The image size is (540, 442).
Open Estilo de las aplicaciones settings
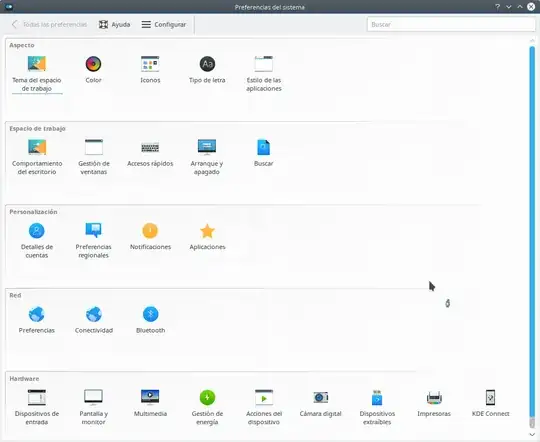pyautogui.click(x=264, y=74)
